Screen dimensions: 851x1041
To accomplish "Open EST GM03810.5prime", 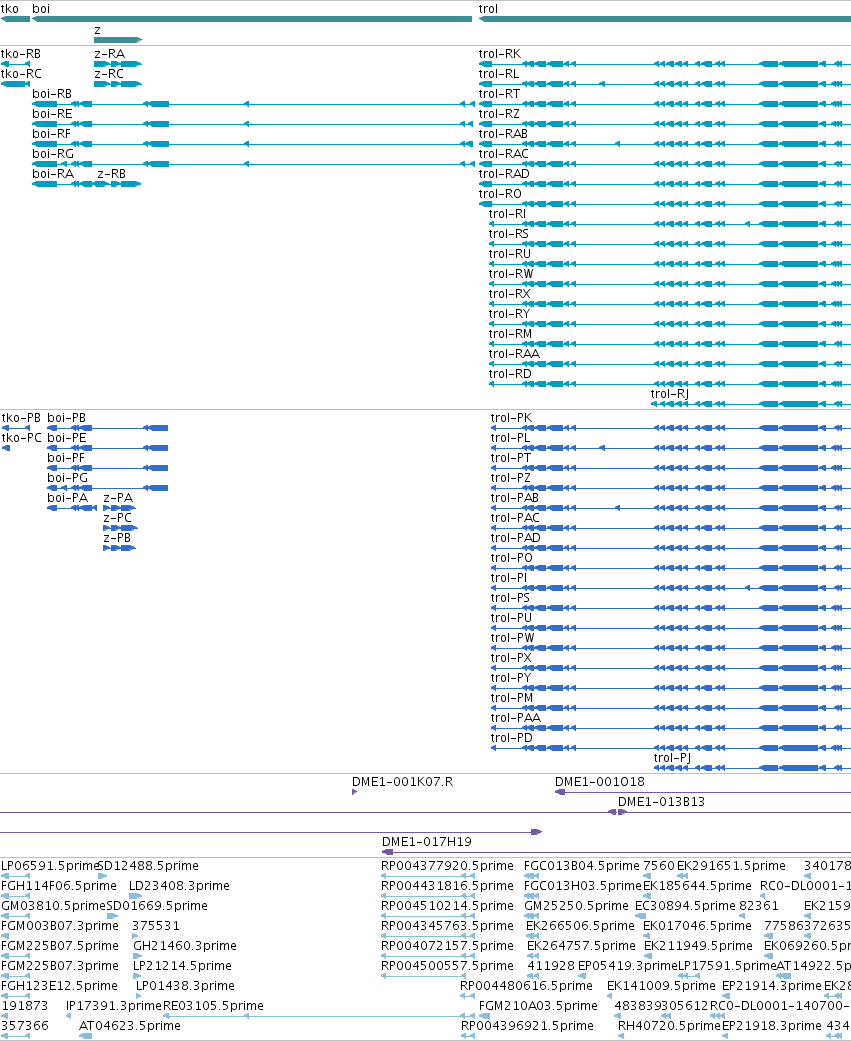I will tap(53, 906).
